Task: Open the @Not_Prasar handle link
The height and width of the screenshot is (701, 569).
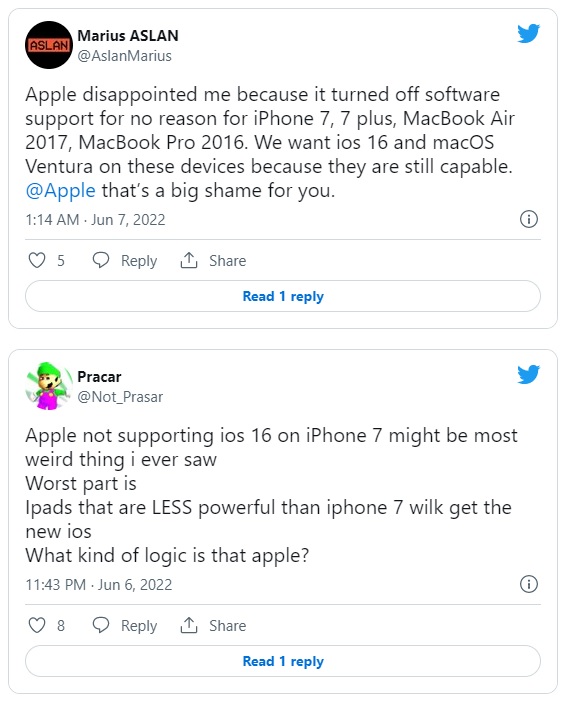Action: (x=120, y=397)
